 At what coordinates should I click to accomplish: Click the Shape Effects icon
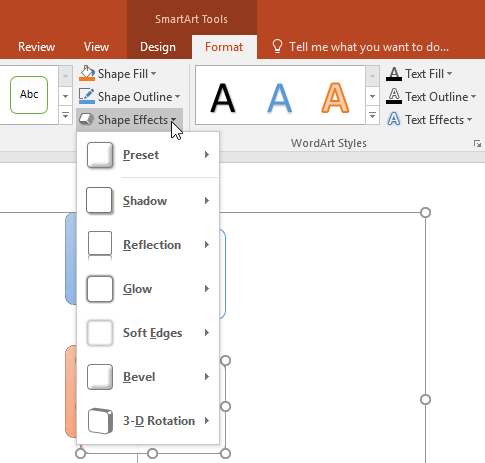pyautogui.click(x=87, y=119)
